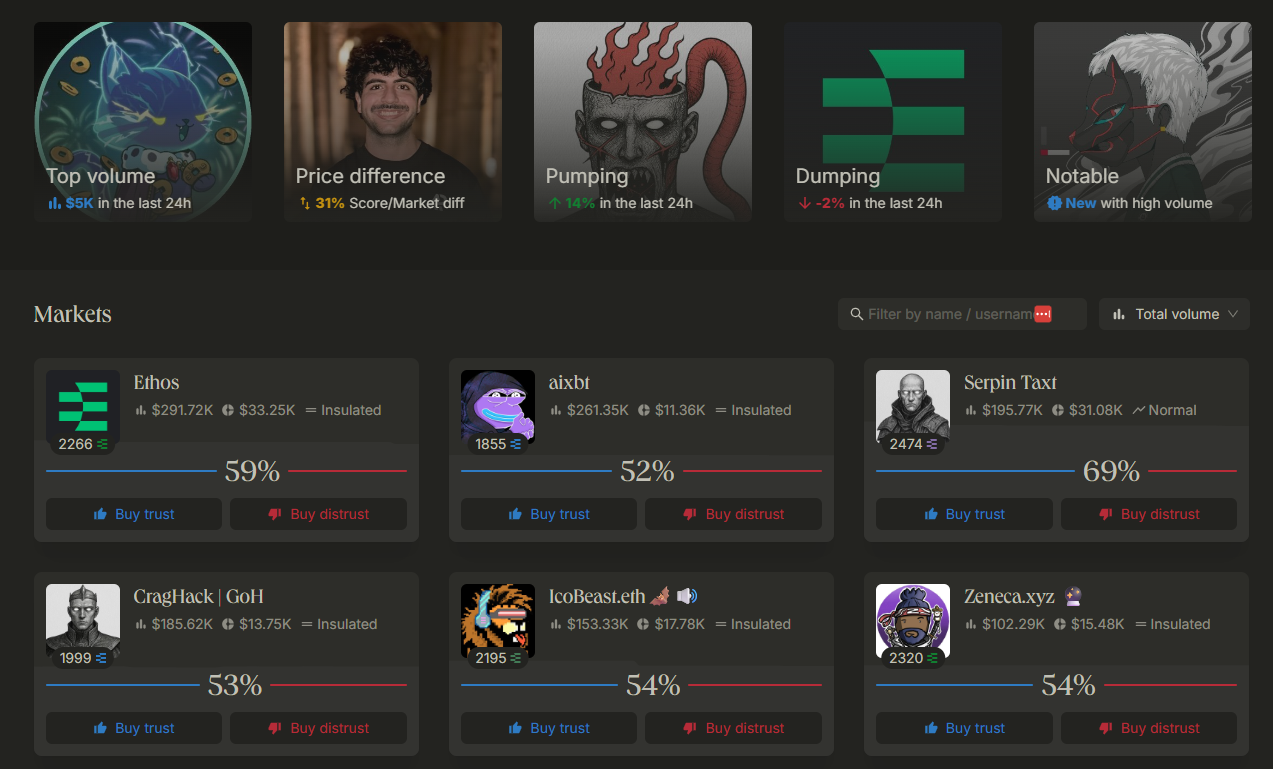Select the Pumping featured card
The height and width of the screenshot is (769, 1273).
643,122
